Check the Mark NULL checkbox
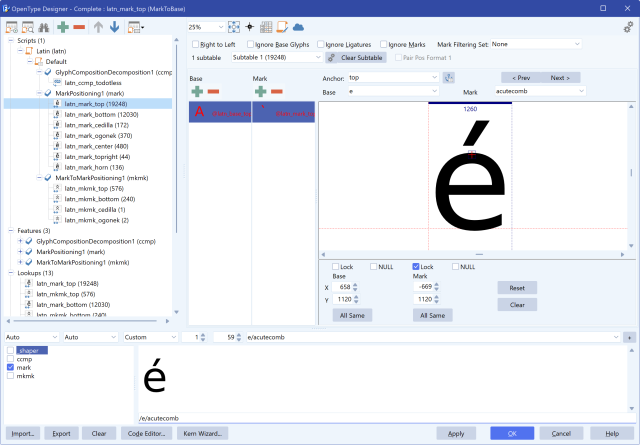 click(456, 267)
